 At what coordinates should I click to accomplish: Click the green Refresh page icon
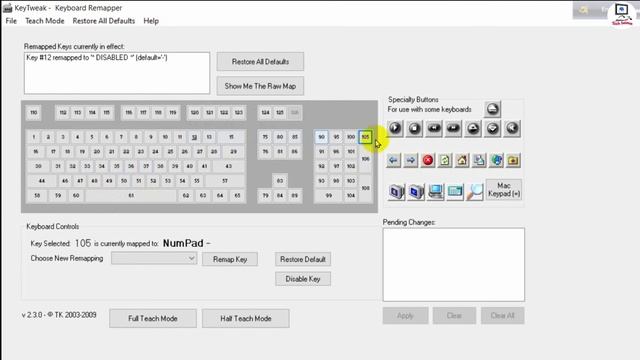tap(445, 160)
